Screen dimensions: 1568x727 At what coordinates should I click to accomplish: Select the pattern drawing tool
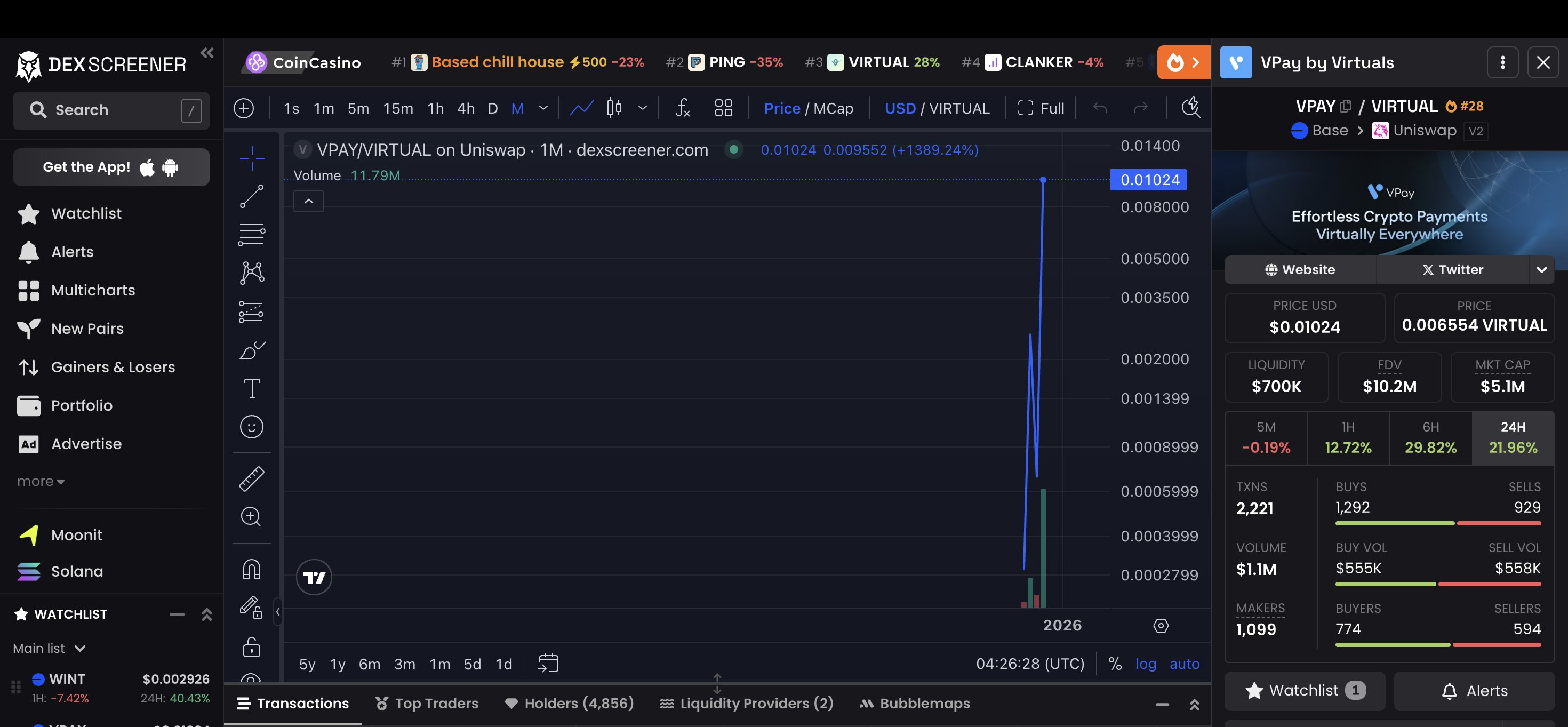(x=251, y=273)
